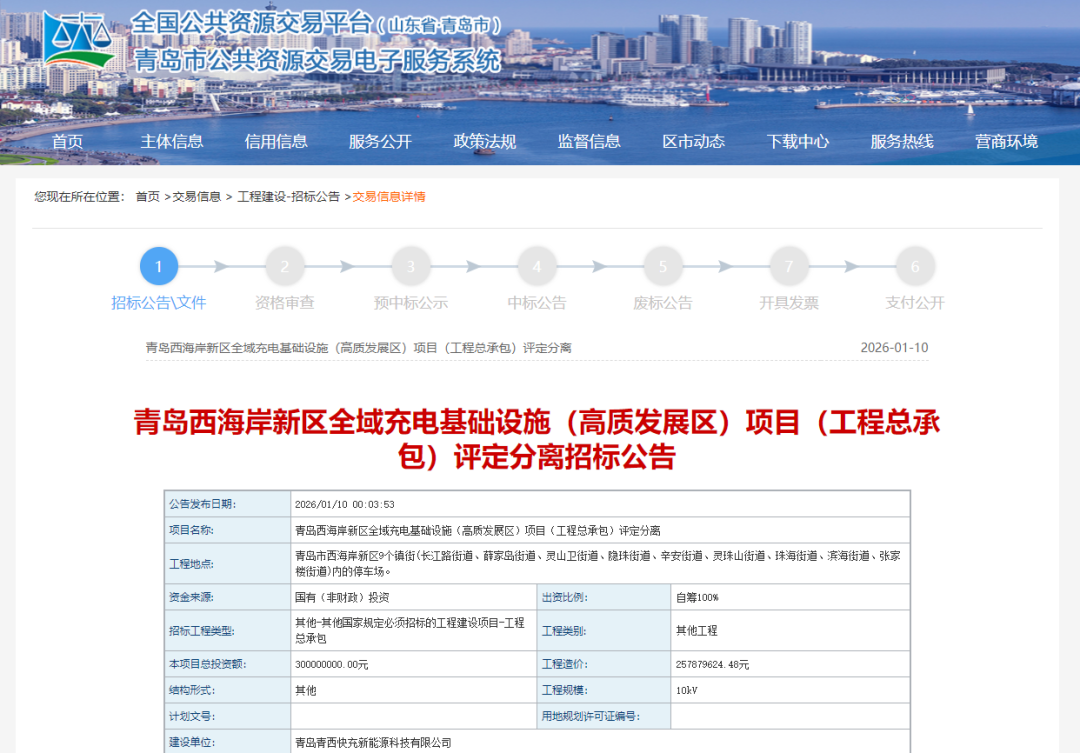Image resolution: width=1080 pixels, height=753 pixels.
Task: Click the 其他工程 category value
Action: [x=696, y=630]
